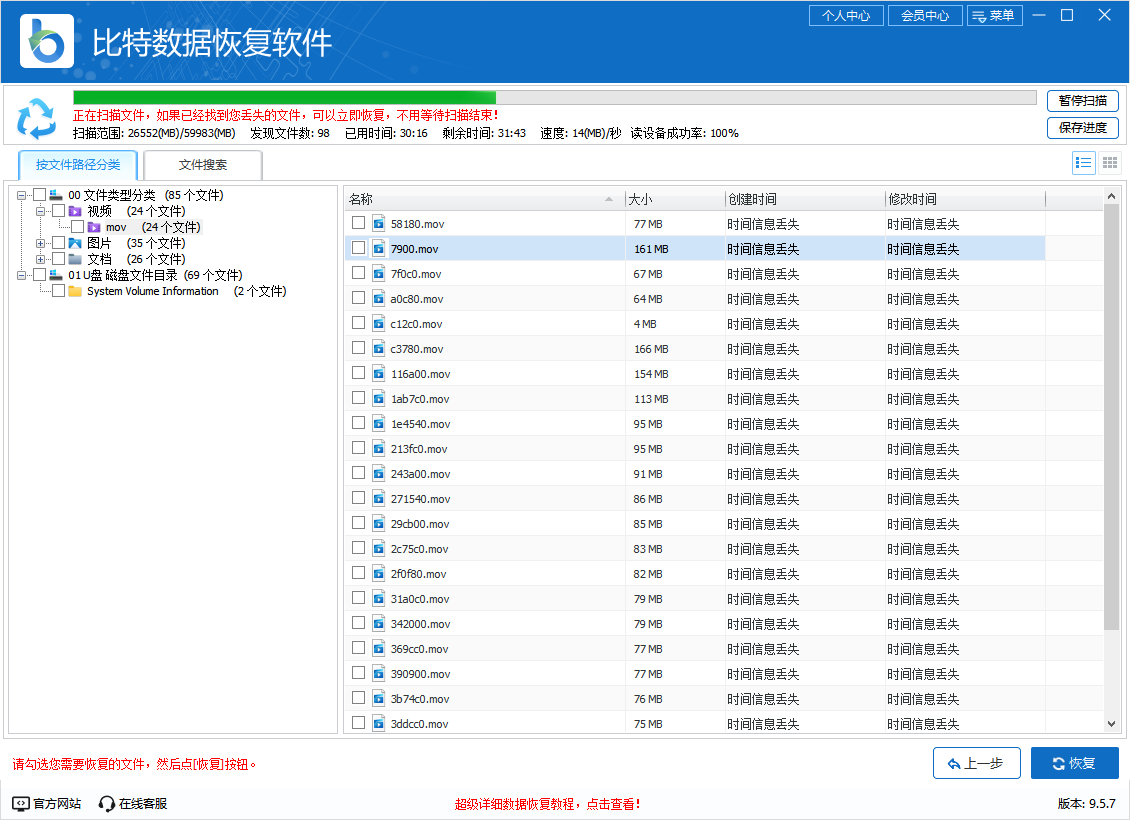Click the file list vertical scrollbar thumb
1130x820 pixels.
point(1111,418)
